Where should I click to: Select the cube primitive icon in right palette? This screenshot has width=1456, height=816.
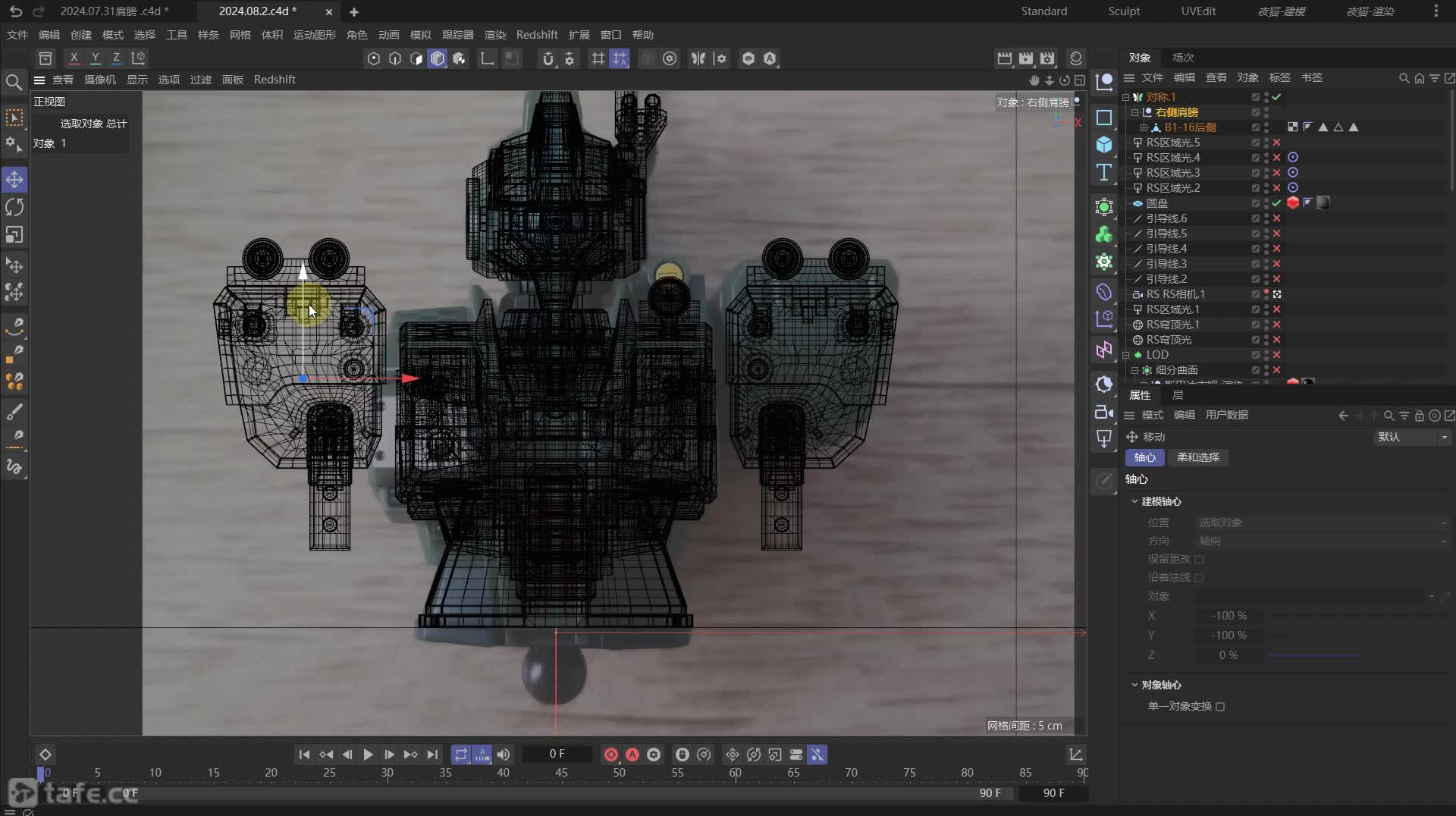click(1104, 144)
